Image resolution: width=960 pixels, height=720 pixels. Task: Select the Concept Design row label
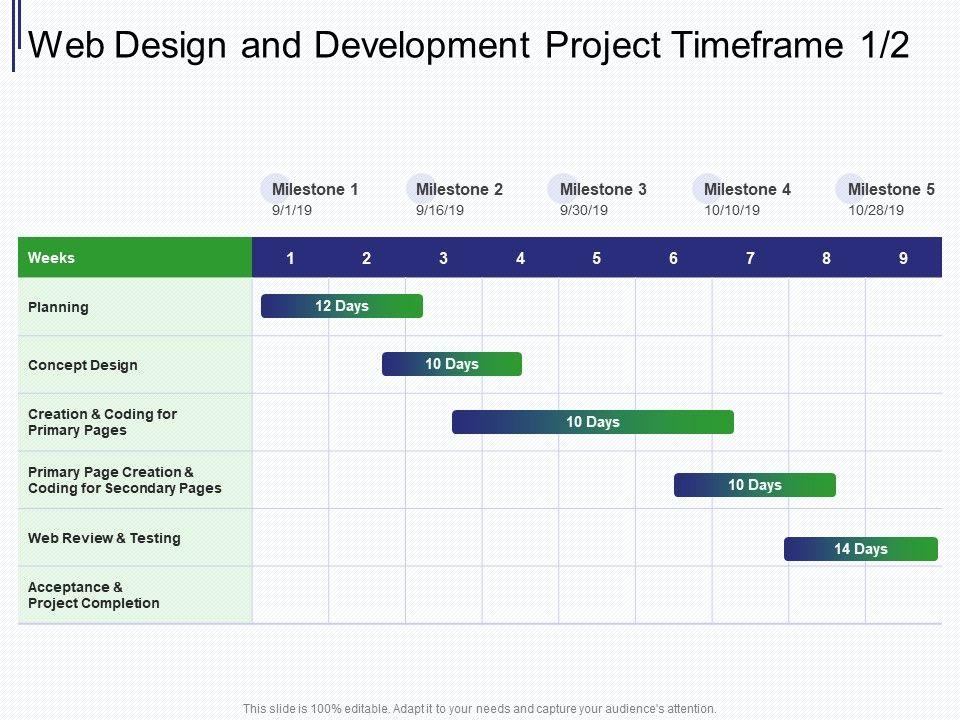(x=83, y=365)
